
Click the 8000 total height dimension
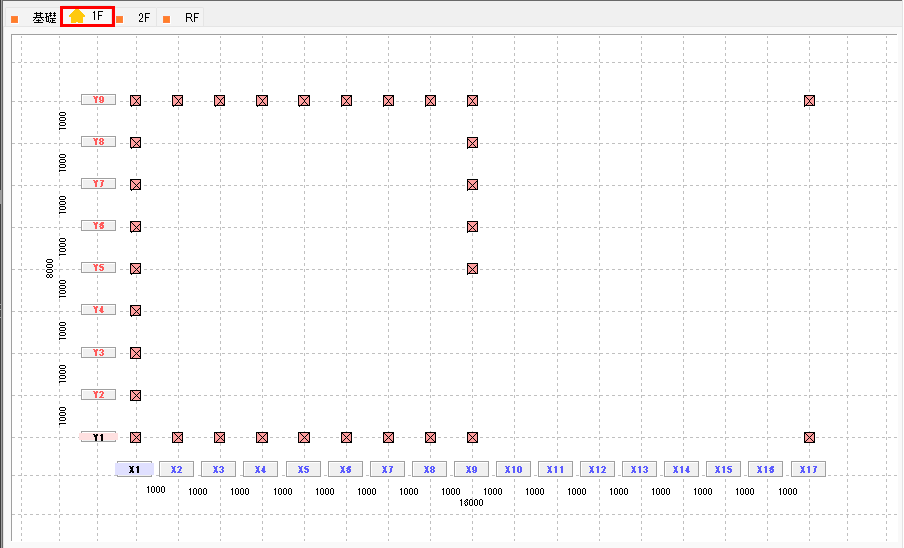[50, 268]
